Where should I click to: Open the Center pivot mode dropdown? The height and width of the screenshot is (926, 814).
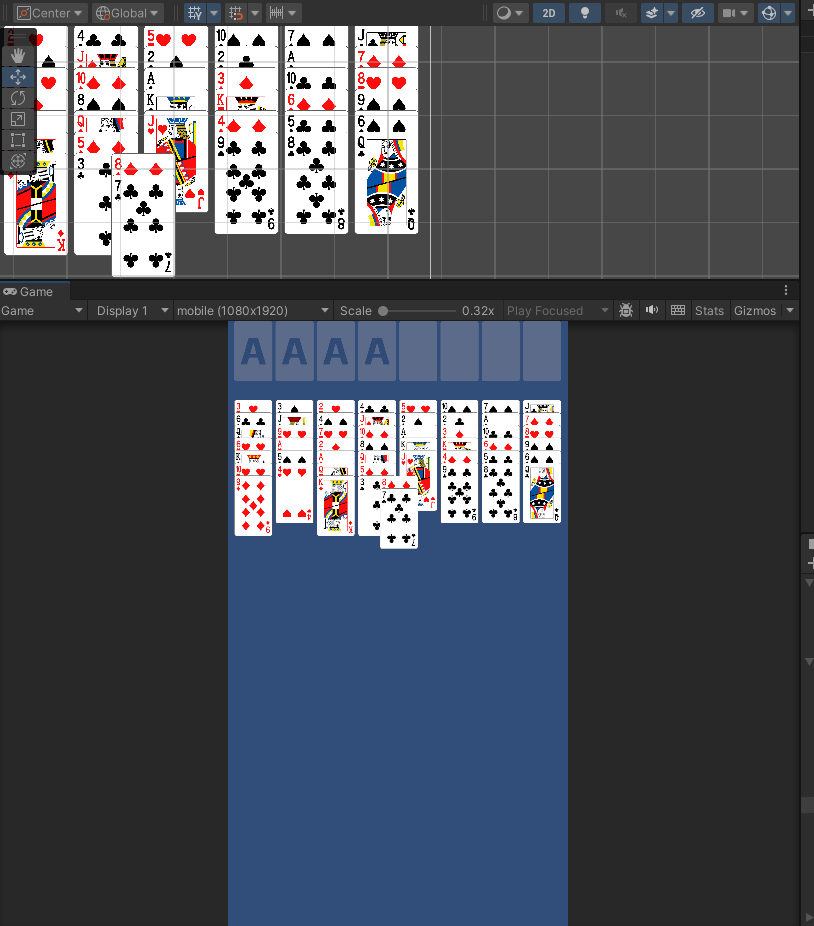tap(50, 13)
